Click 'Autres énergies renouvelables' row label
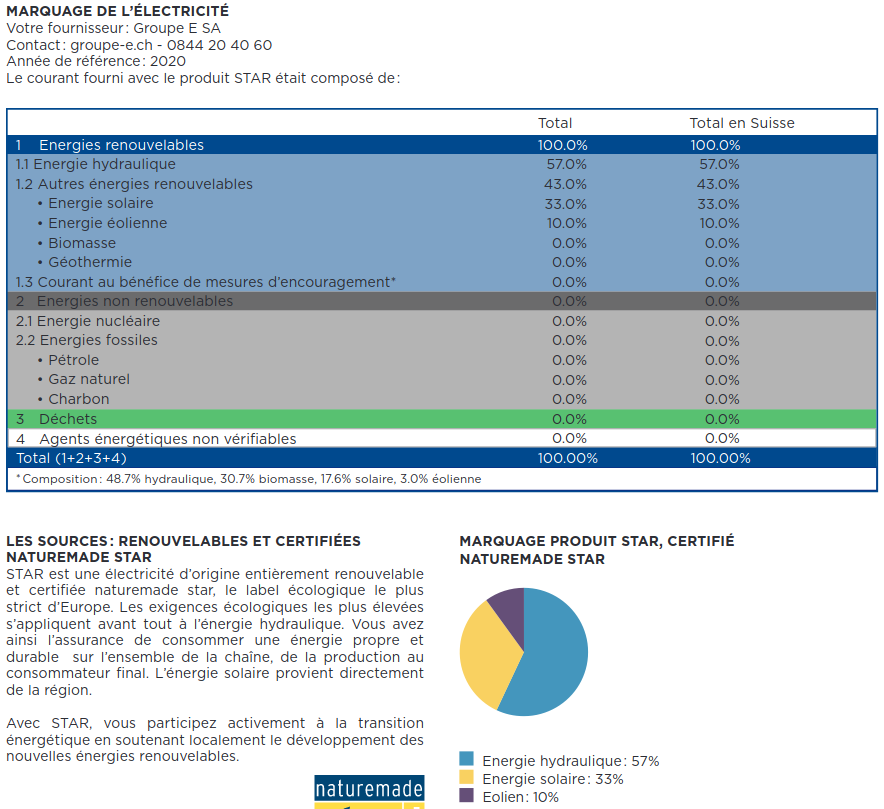This screenshot has width=884, height=809. tap(145, 184)
